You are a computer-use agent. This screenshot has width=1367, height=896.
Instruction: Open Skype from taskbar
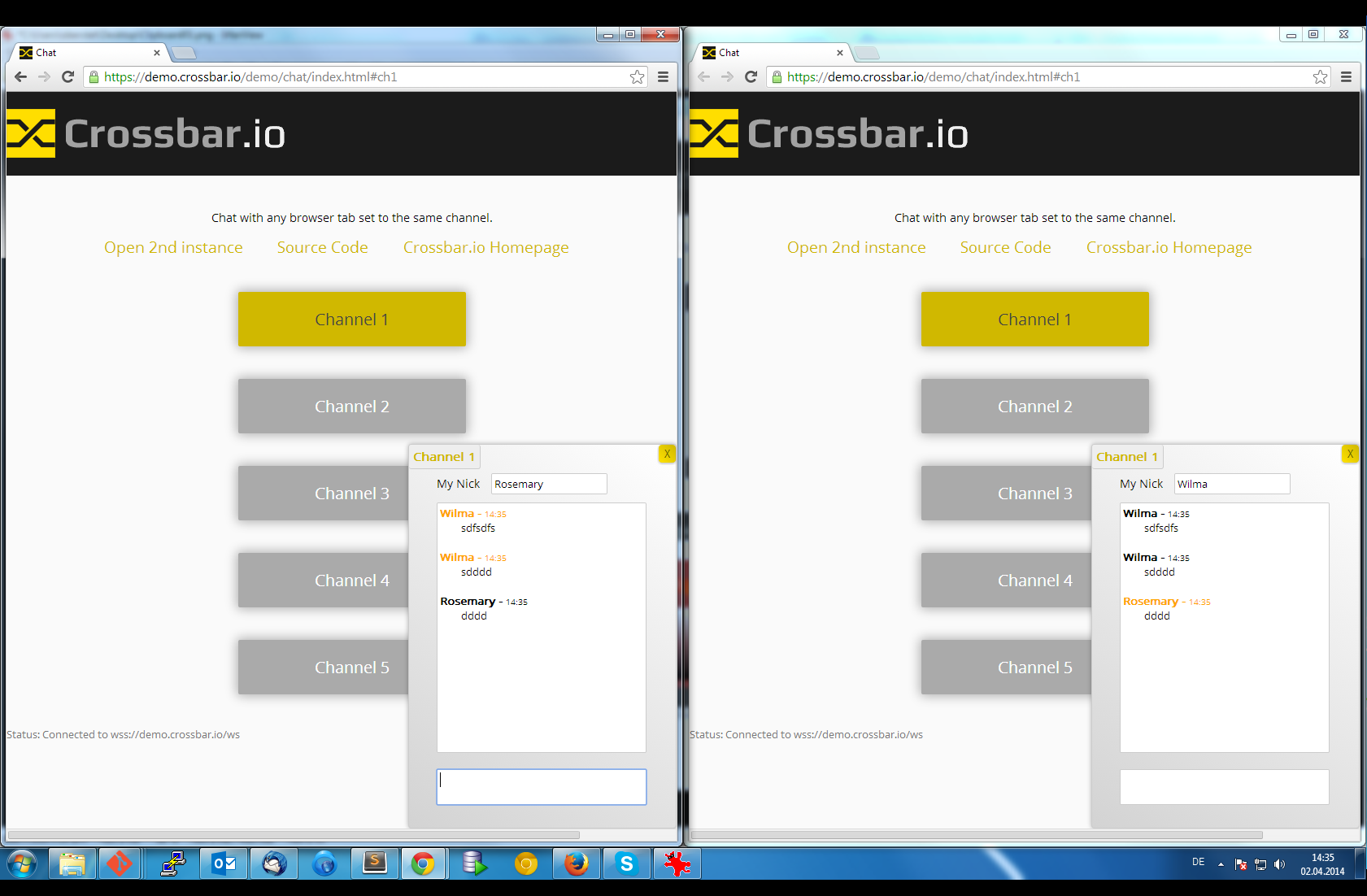point(626,863)
